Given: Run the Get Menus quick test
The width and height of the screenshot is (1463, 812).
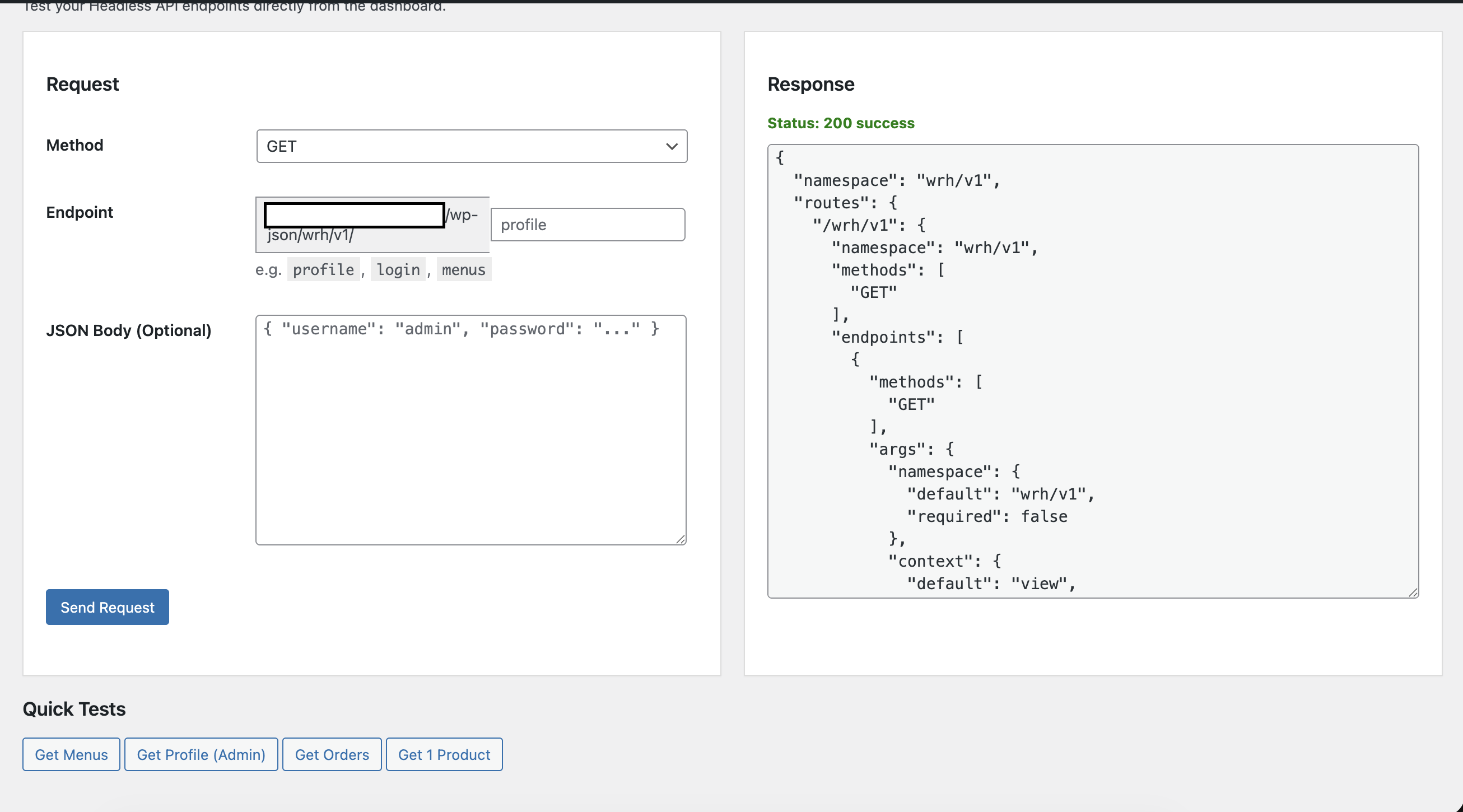Looking at the screenshot, I should [71, 754].
